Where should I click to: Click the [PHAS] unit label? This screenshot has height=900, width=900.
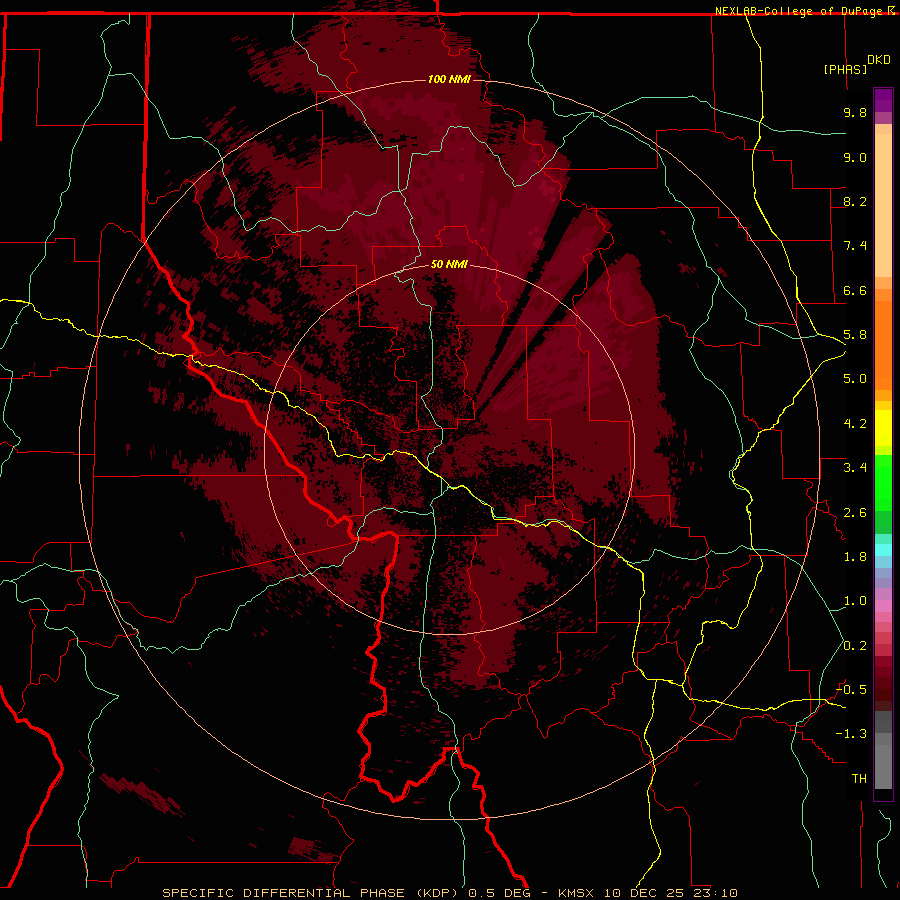(845, 69)
